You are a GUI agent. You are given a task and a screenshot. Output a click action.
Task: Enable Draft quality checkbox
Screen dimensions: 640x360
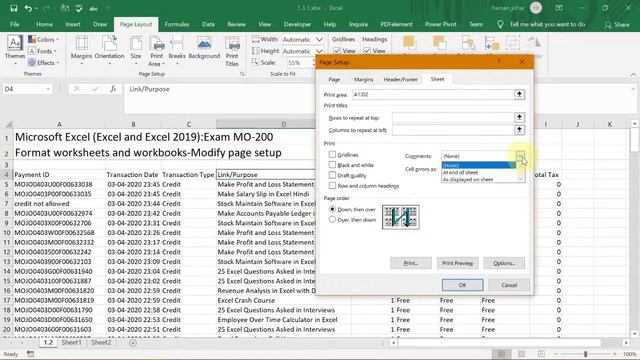[x=332, y=175]
